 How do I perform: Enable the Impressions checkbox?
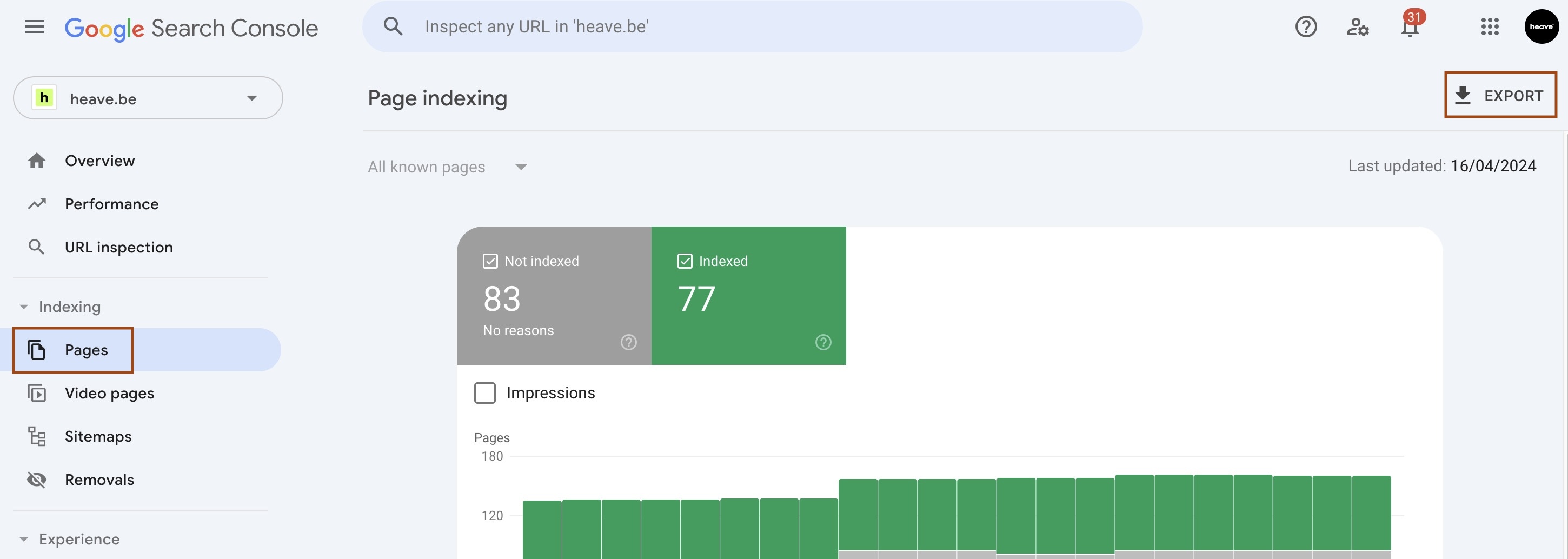tap(484, 393)
